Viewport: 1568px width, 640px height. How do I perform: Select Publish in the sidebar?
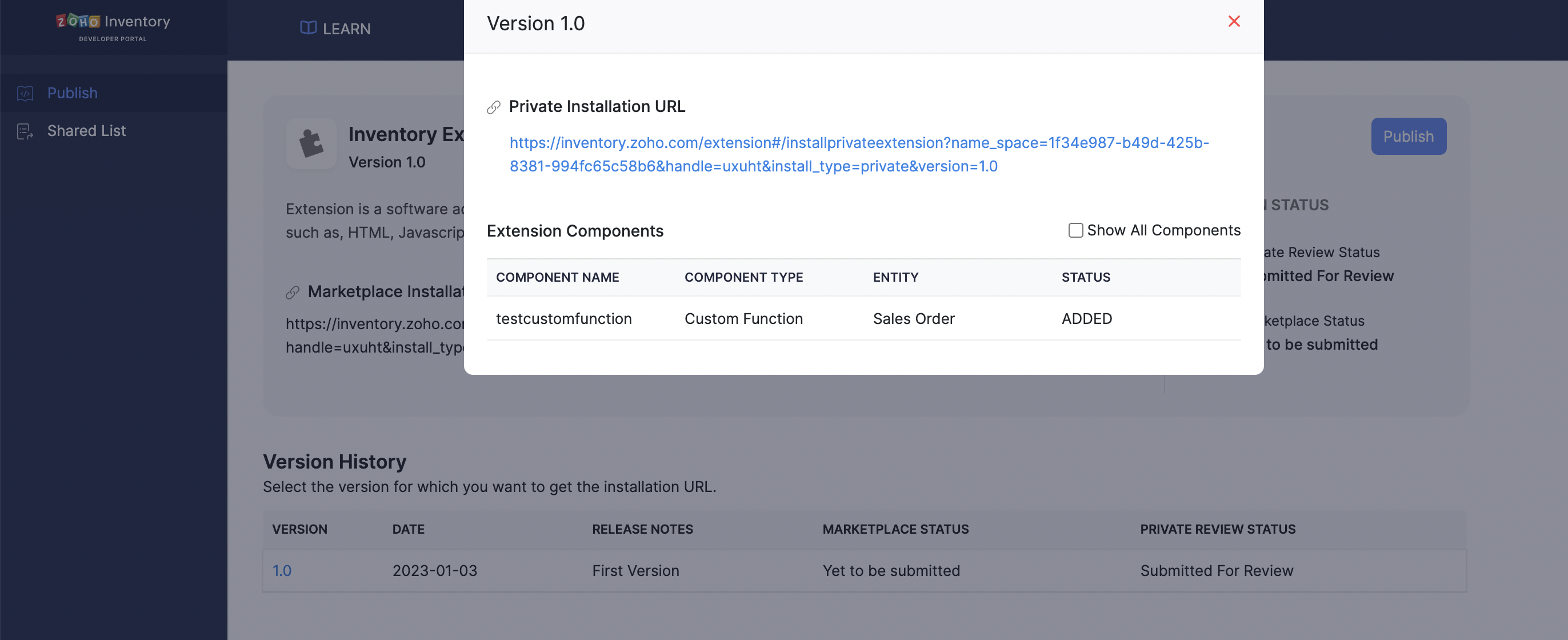pyautogui.click(x=73, y=93)
